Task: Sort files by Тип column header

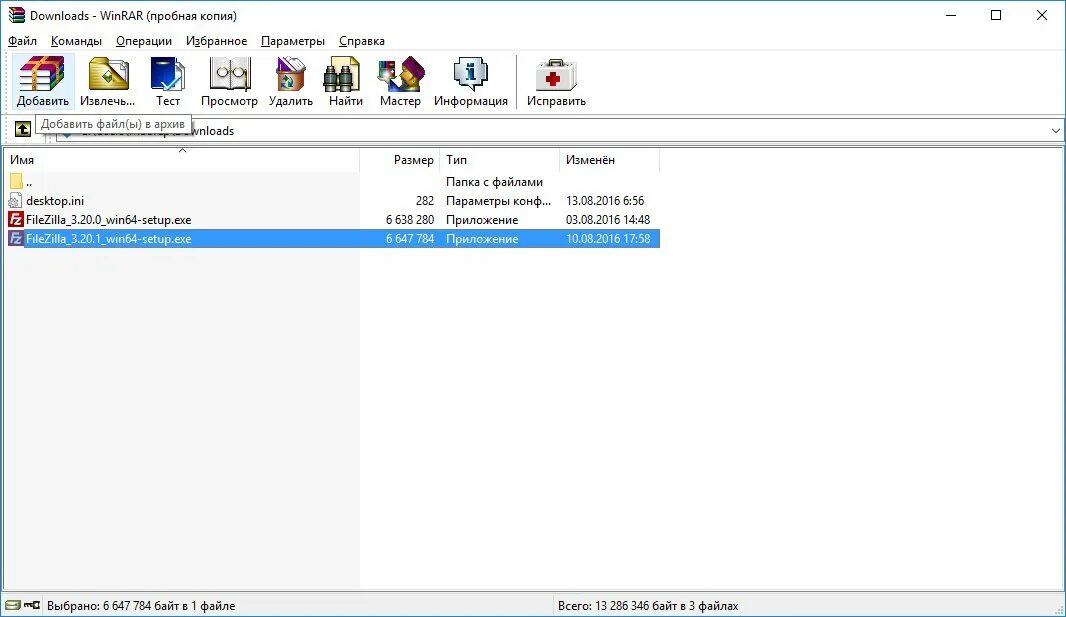Action: (x=500, y=160)
